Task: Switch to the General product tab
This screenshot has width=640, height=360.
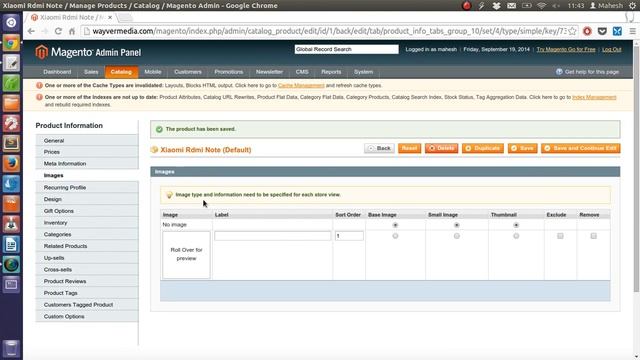Action: click(87, 140)
